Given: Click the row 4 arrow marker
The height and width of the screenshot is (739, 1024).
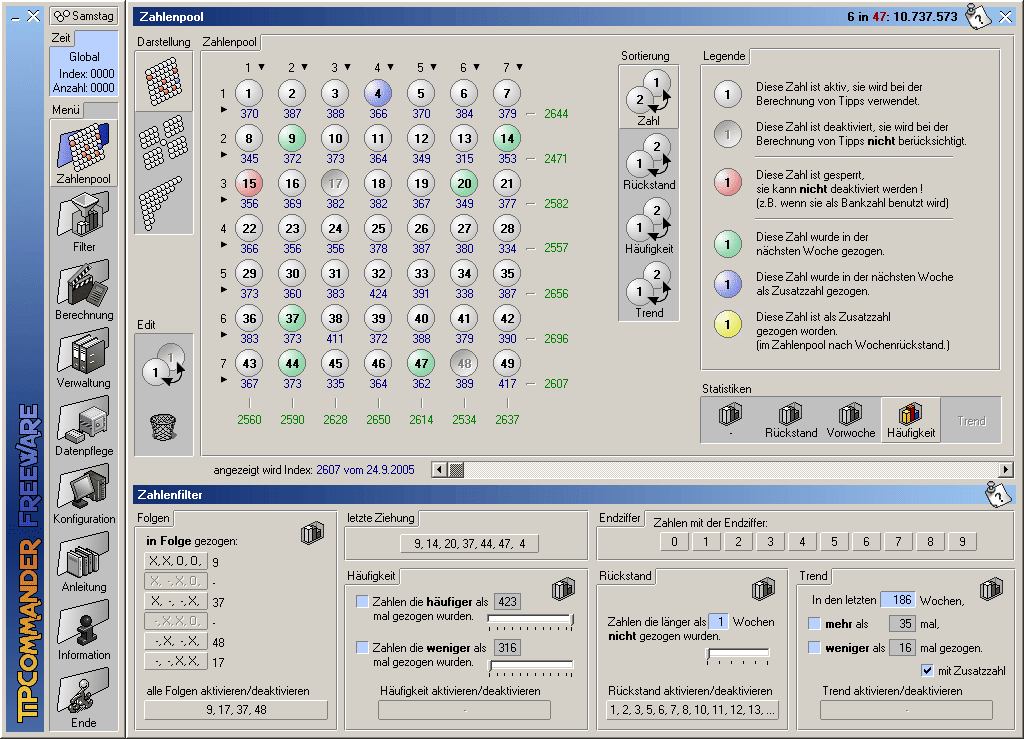Looking at the screenshot, I should 223,245.
